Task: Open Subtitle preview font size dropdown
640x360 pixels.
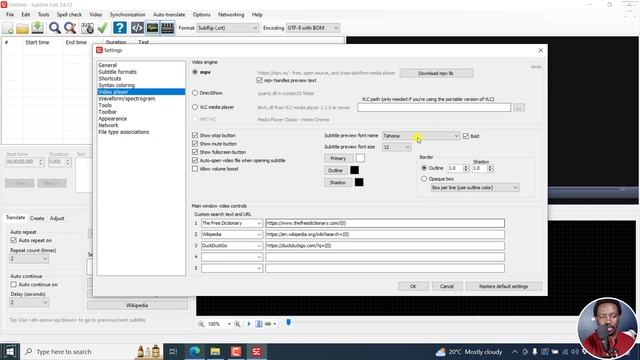Action: (397, 147)
